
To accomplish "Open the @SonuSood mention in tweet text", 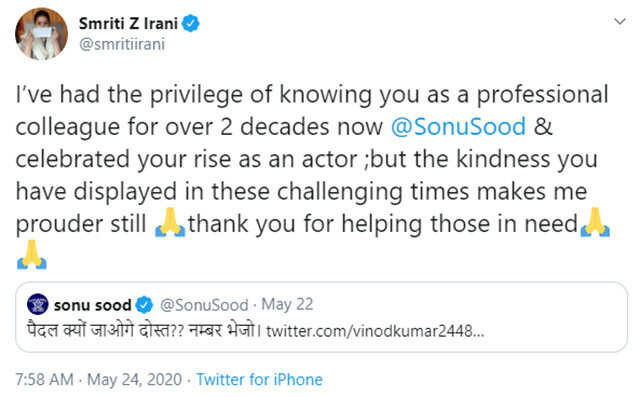I will pos(458,126).
